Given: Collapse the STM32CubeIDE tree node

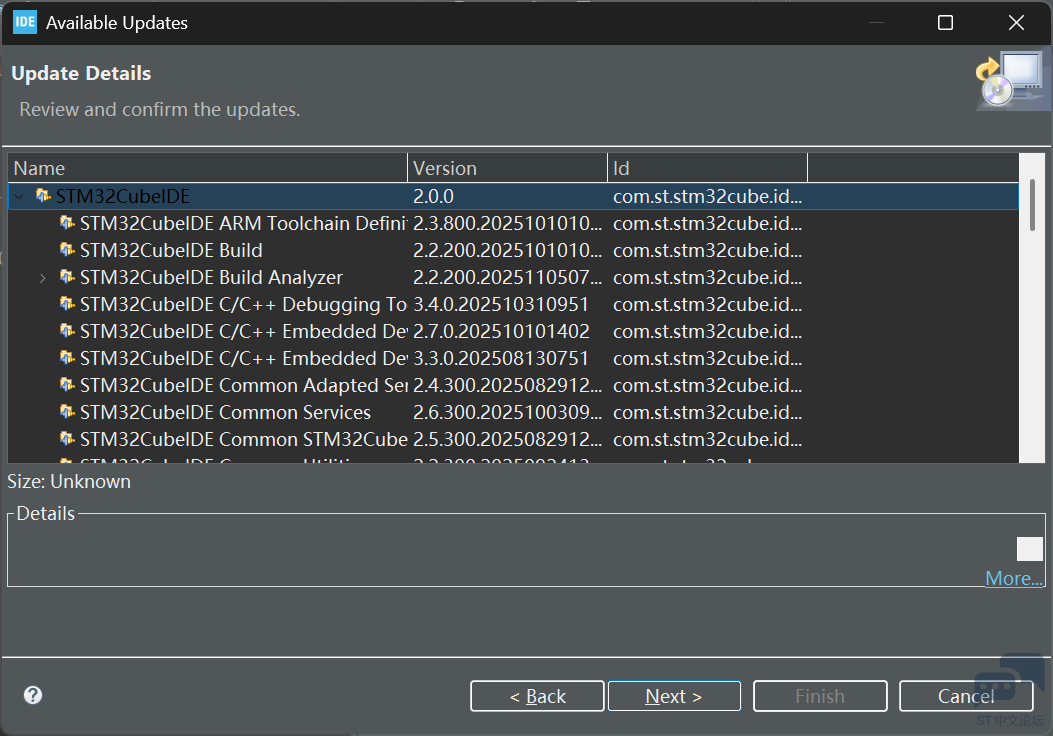Looking at the screenshot, I should click(18, 197).
